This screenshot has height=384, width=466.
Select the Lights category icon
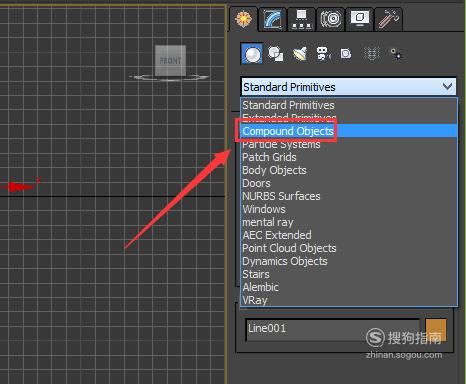(300, 54)
